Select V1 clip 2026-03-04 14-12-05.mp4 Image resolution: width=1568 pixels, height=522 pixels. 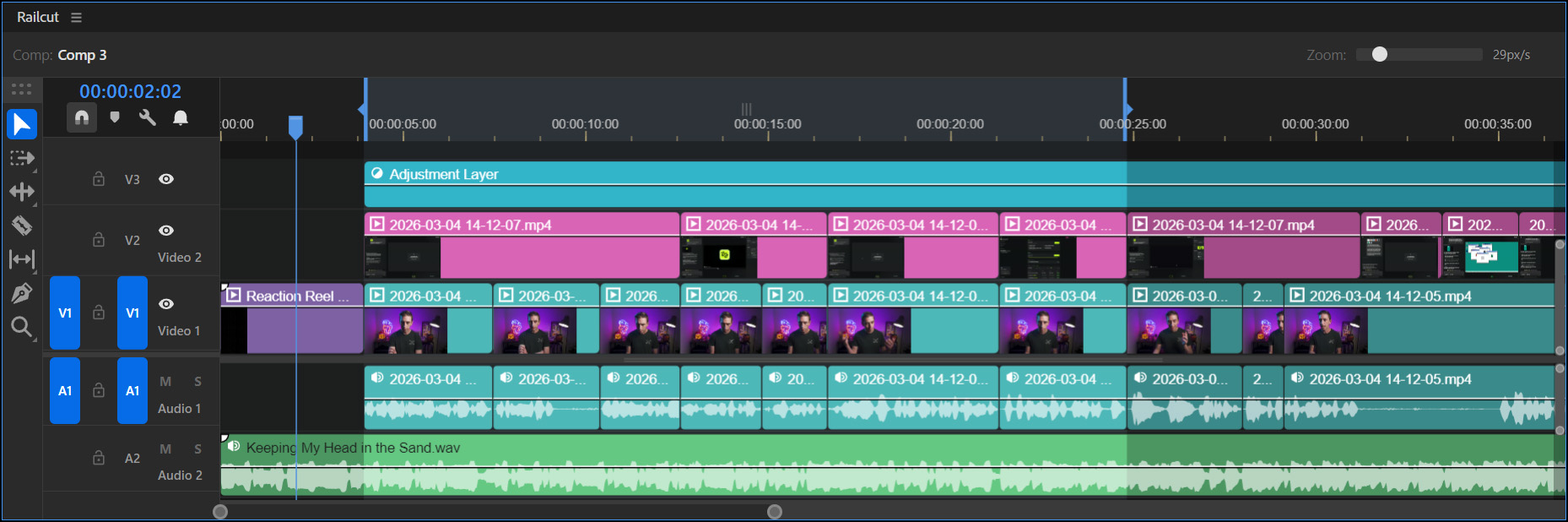click(1419, 318)
